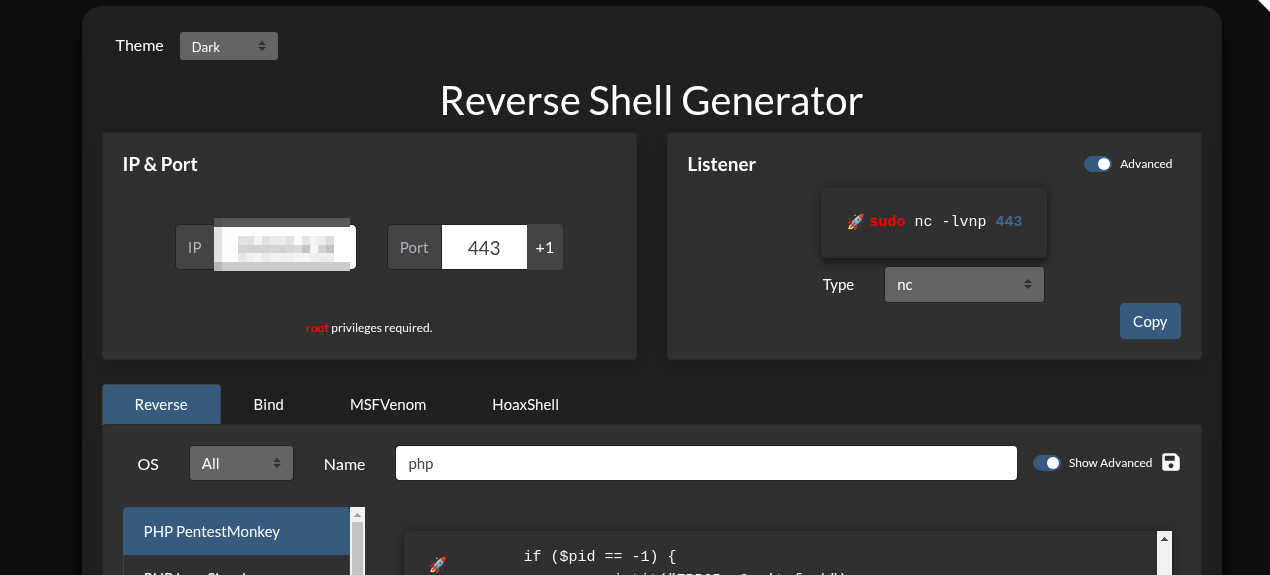Select PHP PentestMonkey in the shell list
This screenshot has height=575, width=1270.
point(236,532)
